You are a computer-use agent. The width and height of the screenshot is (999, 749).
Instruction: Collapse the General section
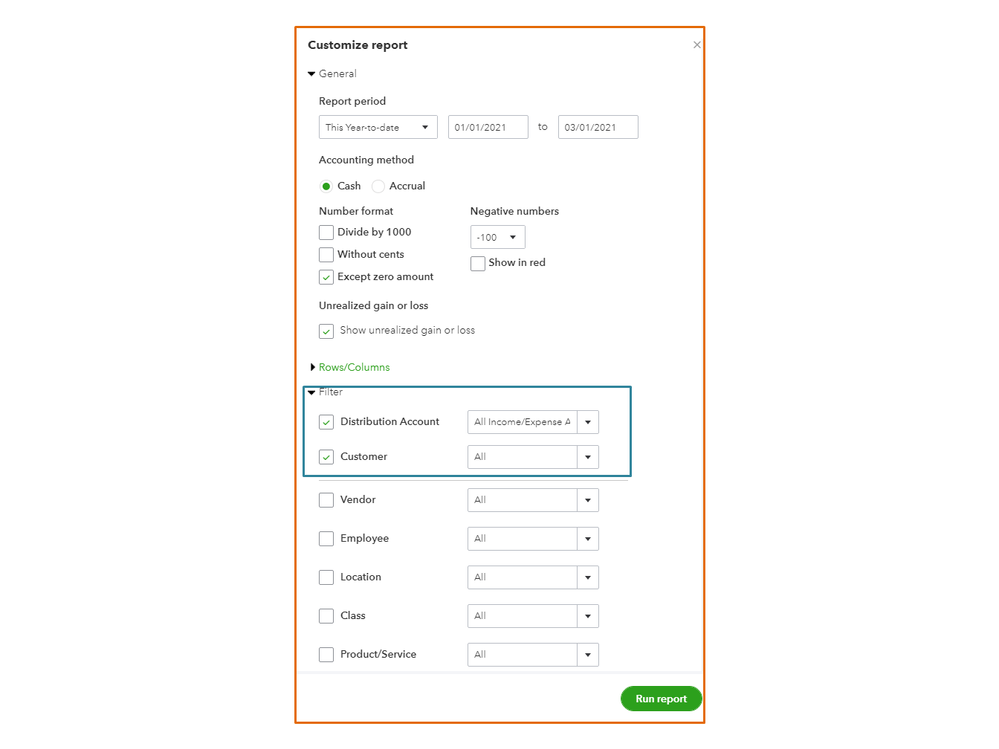click(x=312, y=74)
